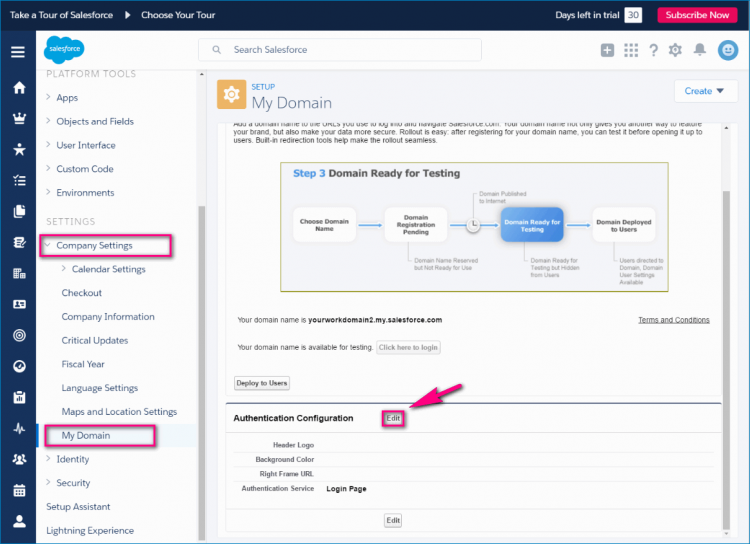
Task: Click the Home icon in left rail
Action: click(x=18, y=87)
